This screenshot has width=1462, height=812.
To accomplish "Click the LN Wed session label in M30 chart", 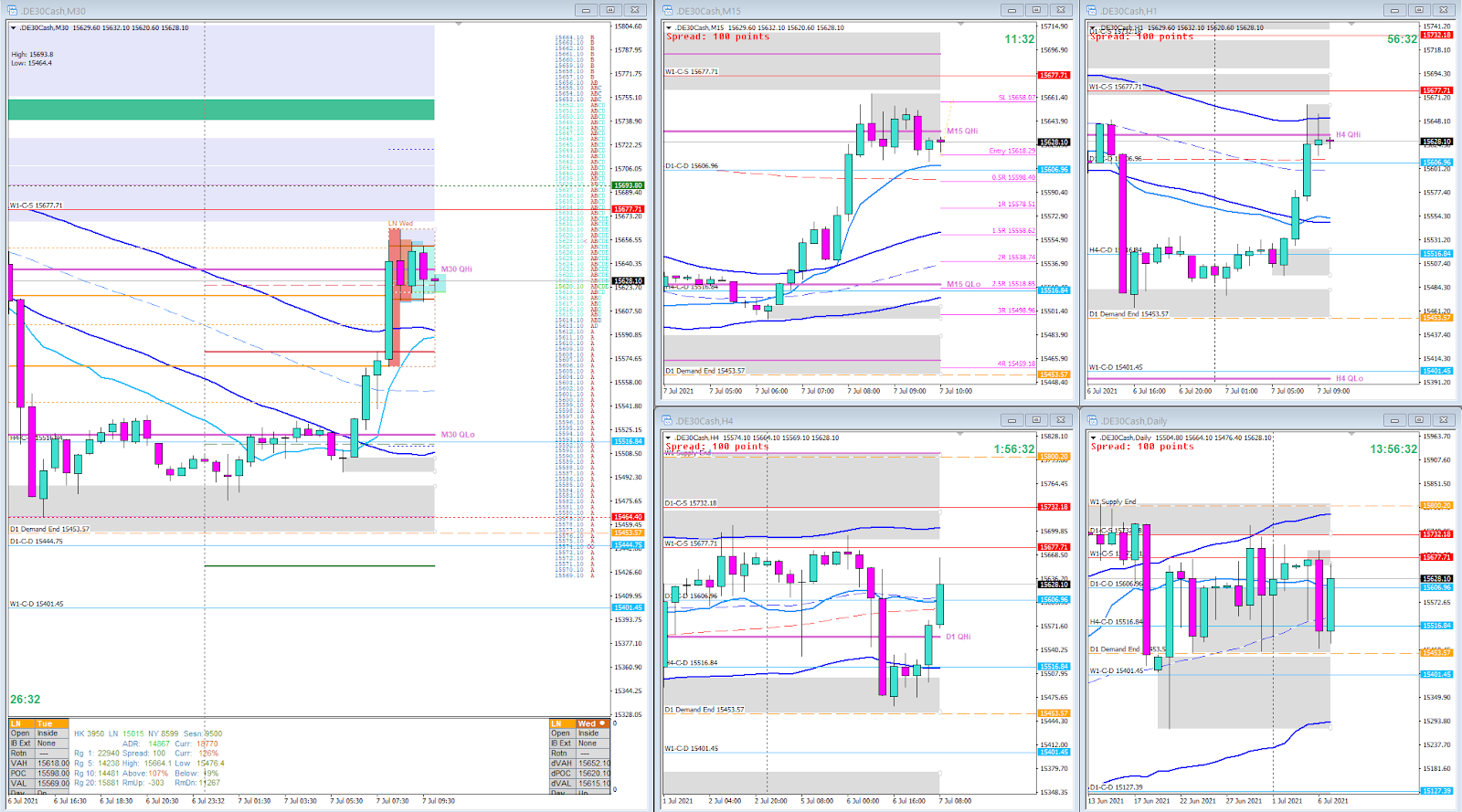I will tap(400, 224).
